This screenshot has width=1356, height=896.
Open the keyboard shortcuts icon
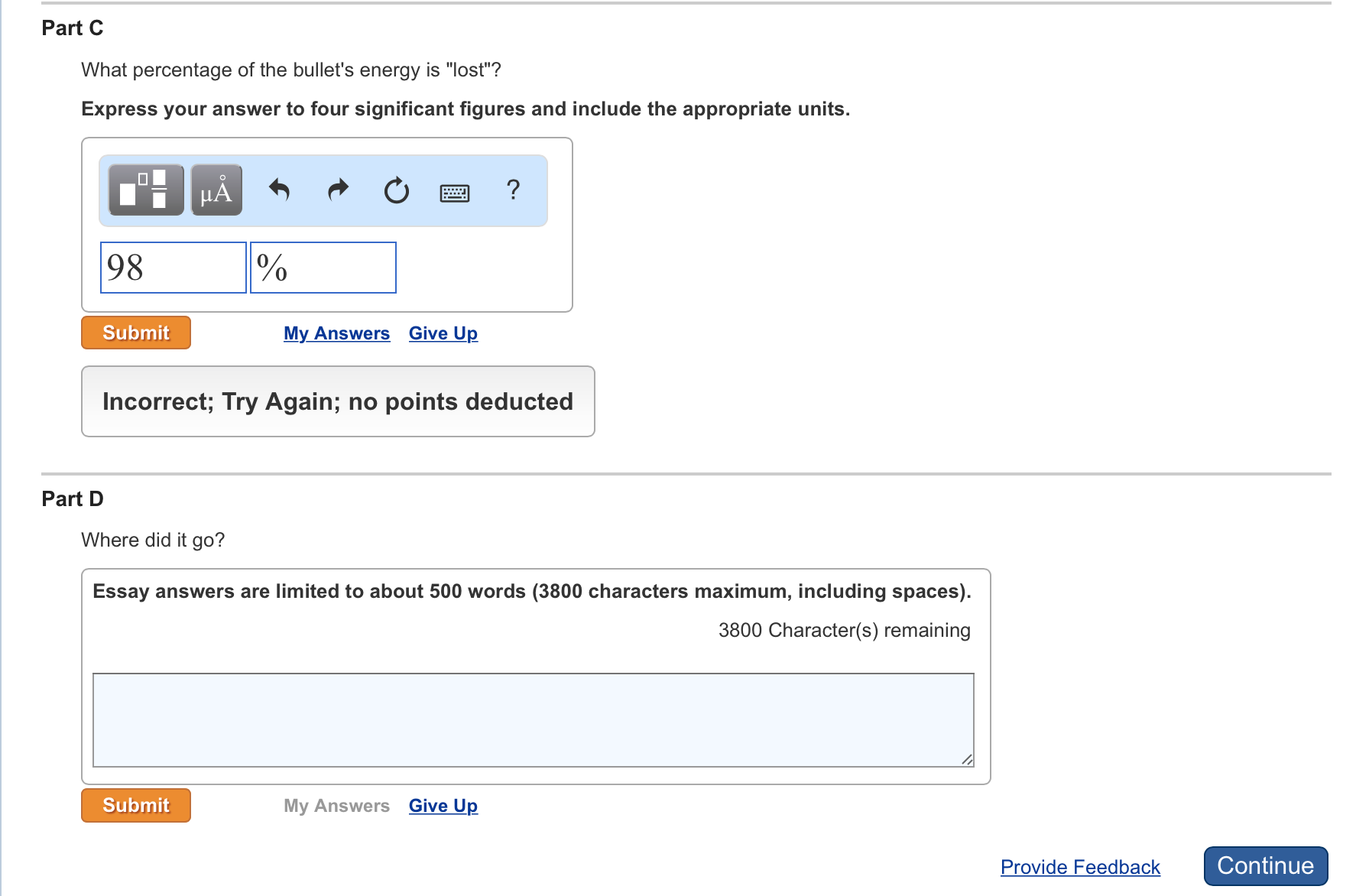(455, 193)
